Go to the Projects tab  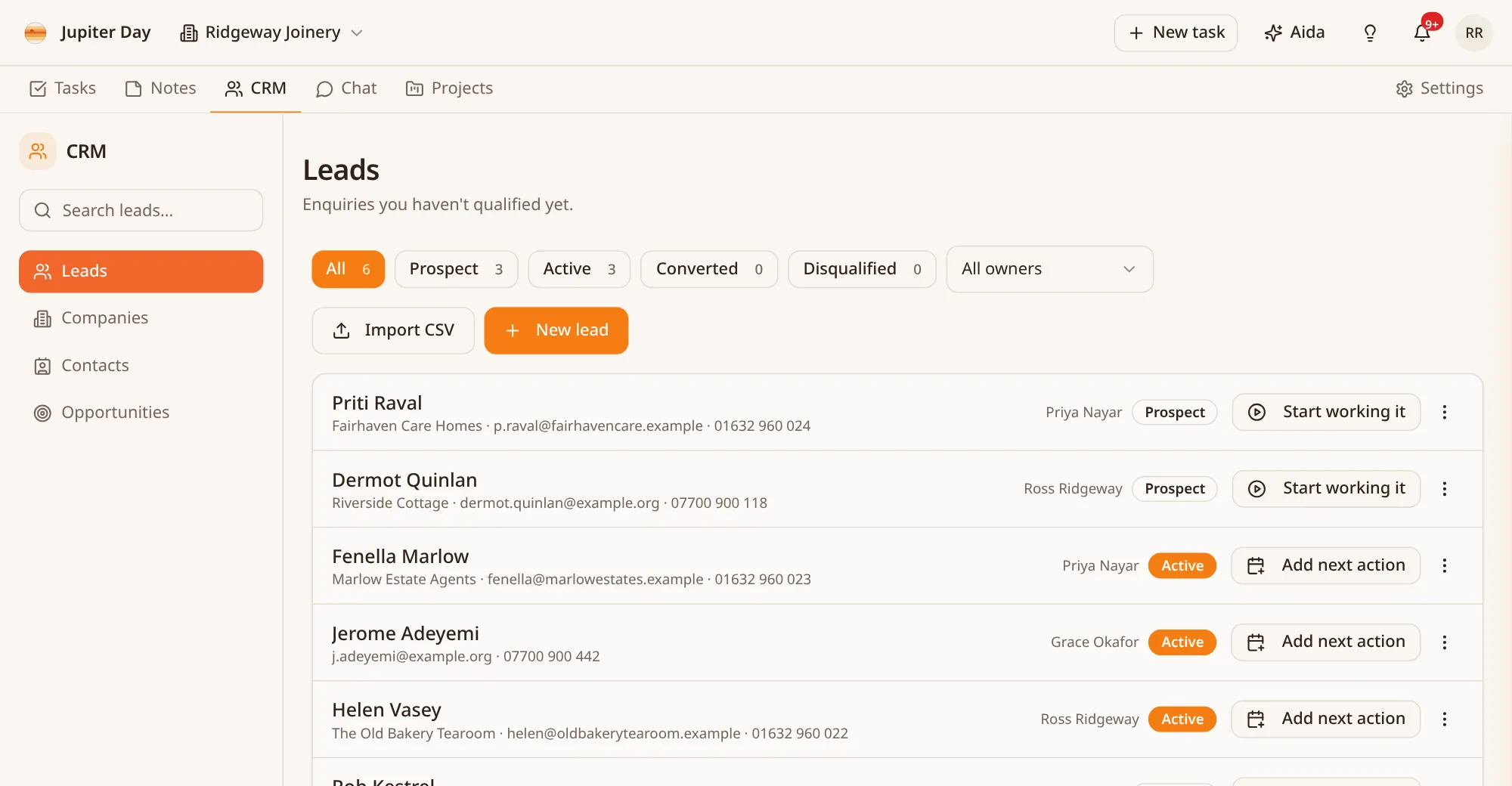pos(450,88)
